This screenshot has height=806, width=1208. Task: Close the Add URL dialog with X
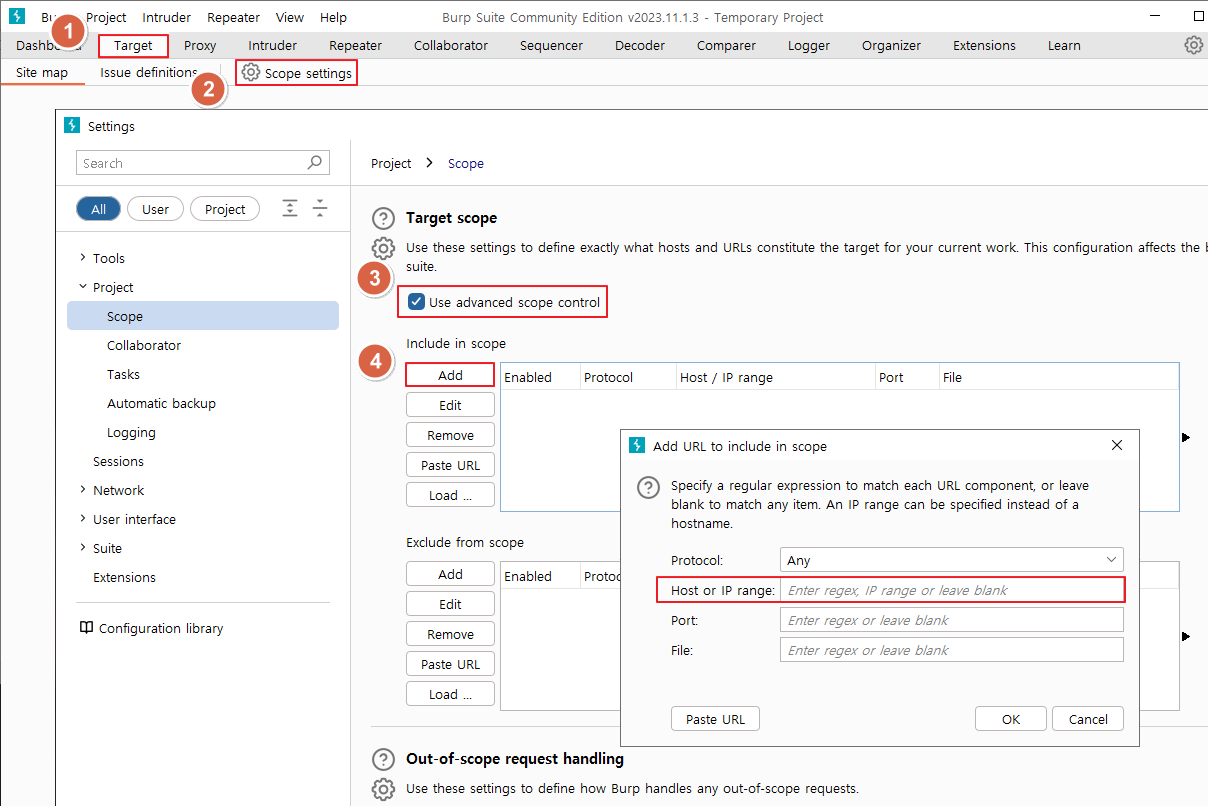(x=1117, y=445)
